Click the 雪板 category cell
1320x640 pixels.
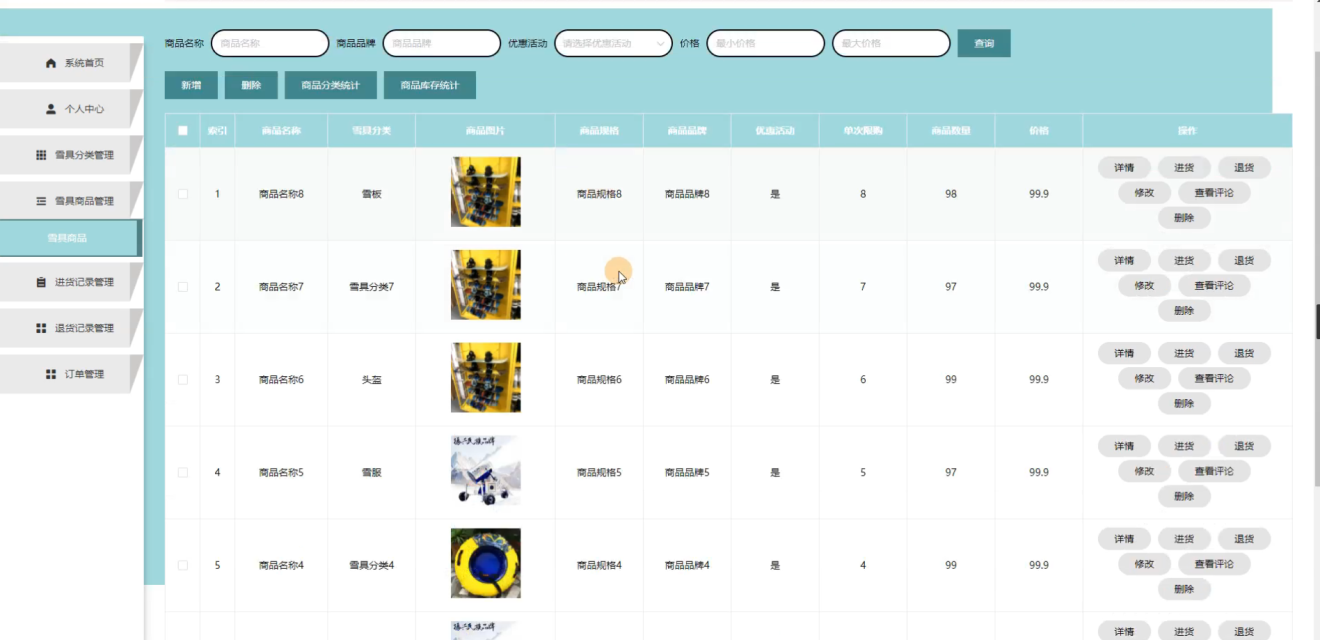coord(371,194)
